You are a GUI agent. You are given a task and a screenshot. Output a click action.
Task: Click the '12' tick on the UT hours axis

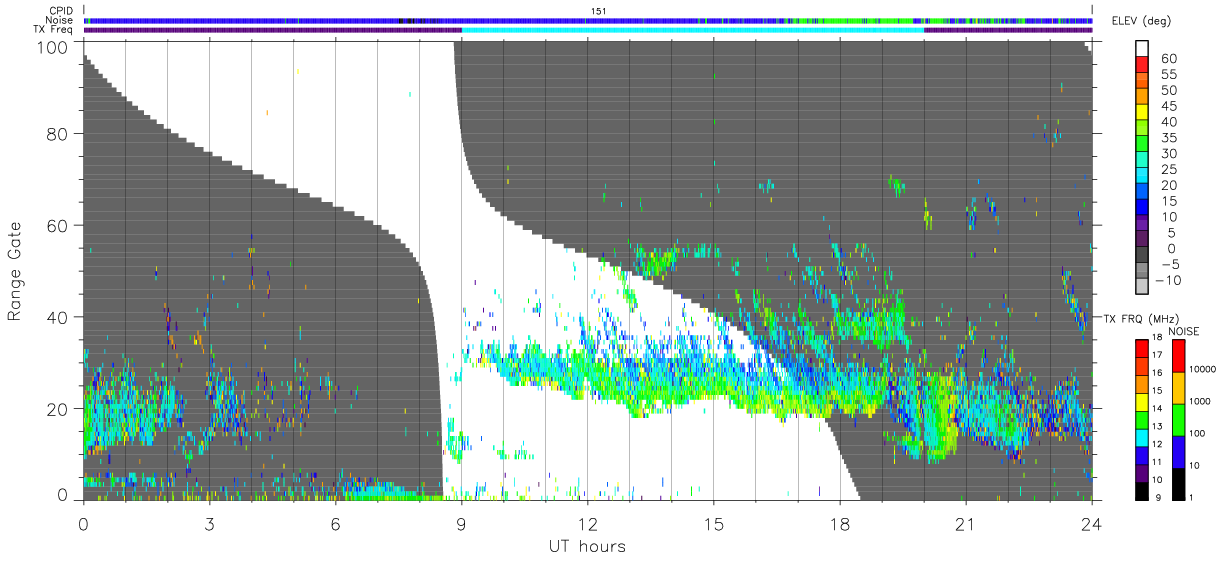[588, 524]
